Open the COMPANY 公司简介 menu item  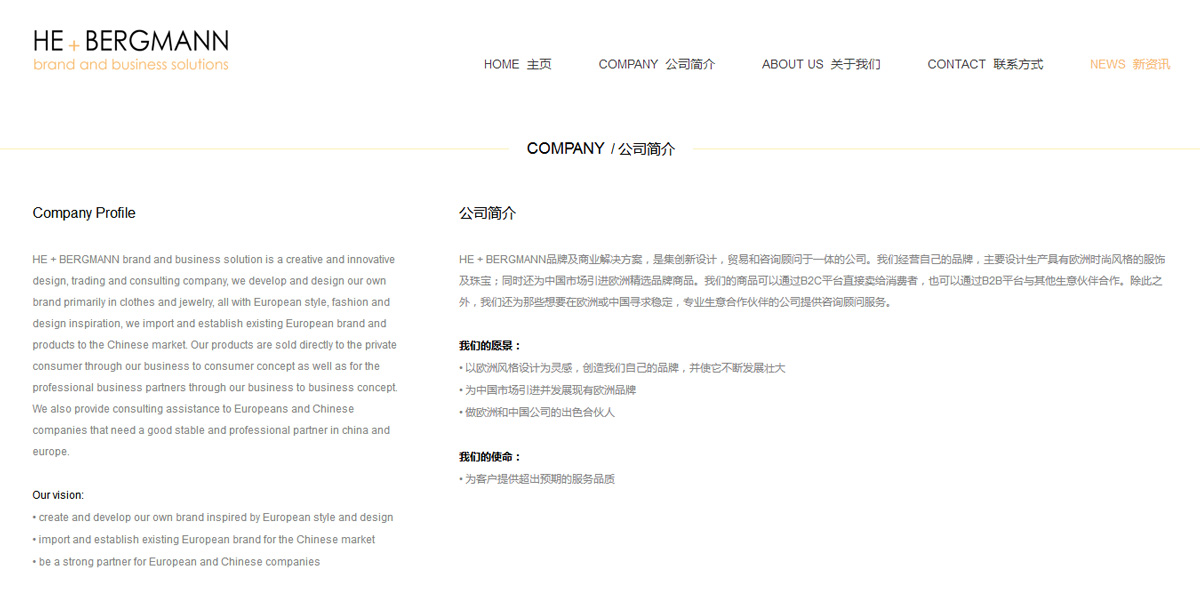657,64
